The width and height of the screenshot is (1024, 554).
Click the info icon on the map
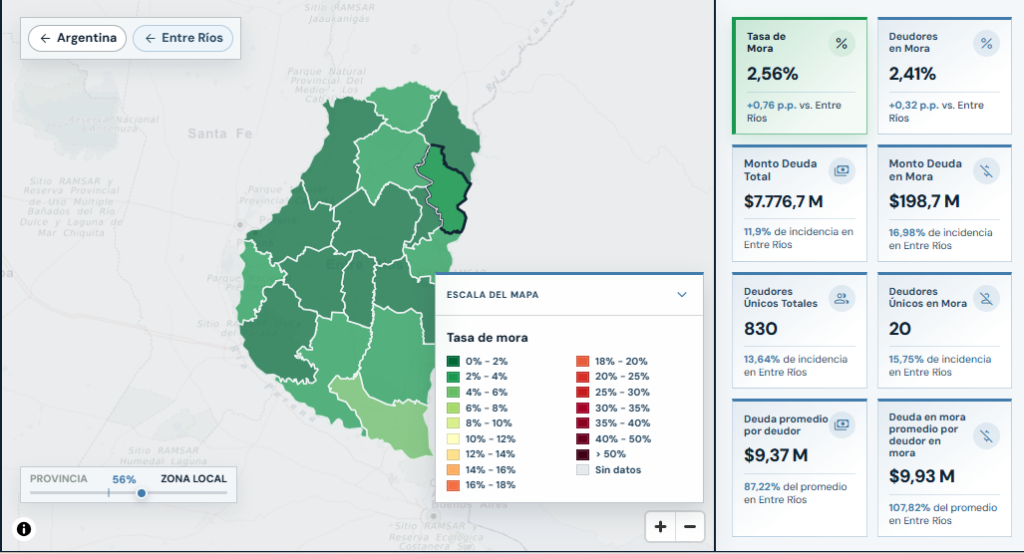coord(24,529)
